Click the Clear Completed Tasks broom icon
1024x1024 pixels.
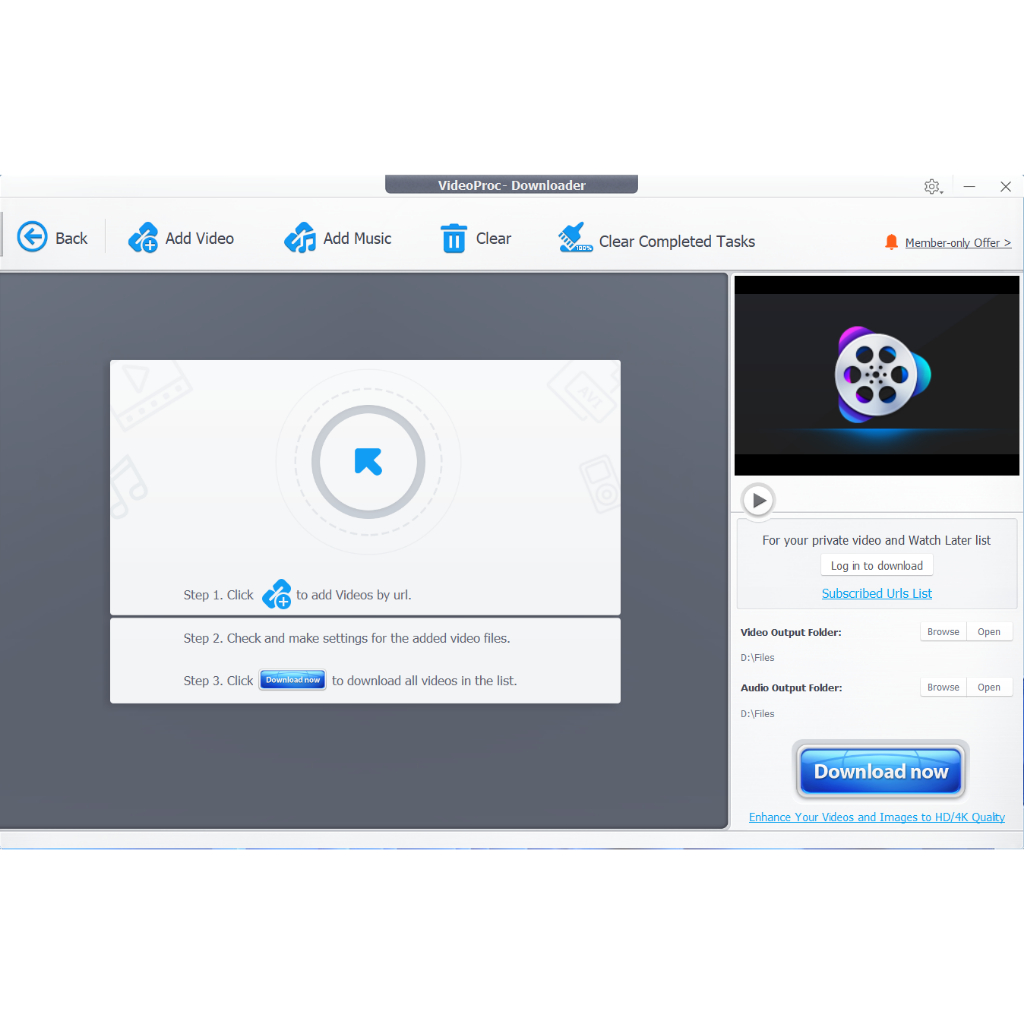point(575,238)
